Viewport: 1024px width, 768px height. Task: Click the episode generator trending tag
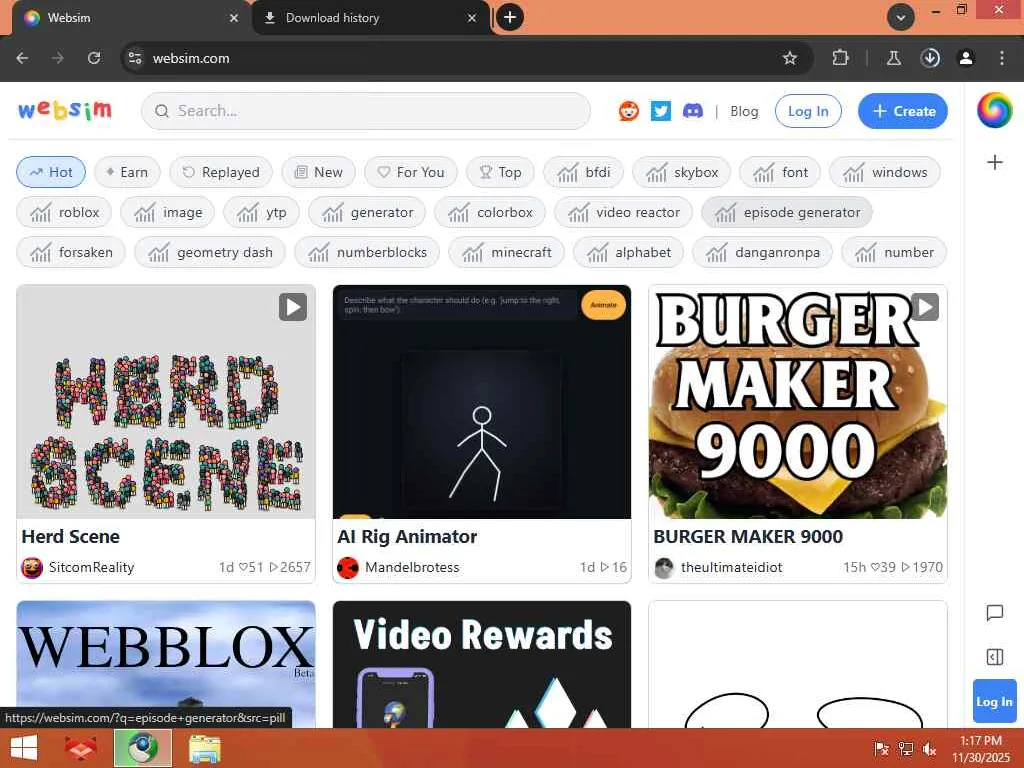coord(787,212)
